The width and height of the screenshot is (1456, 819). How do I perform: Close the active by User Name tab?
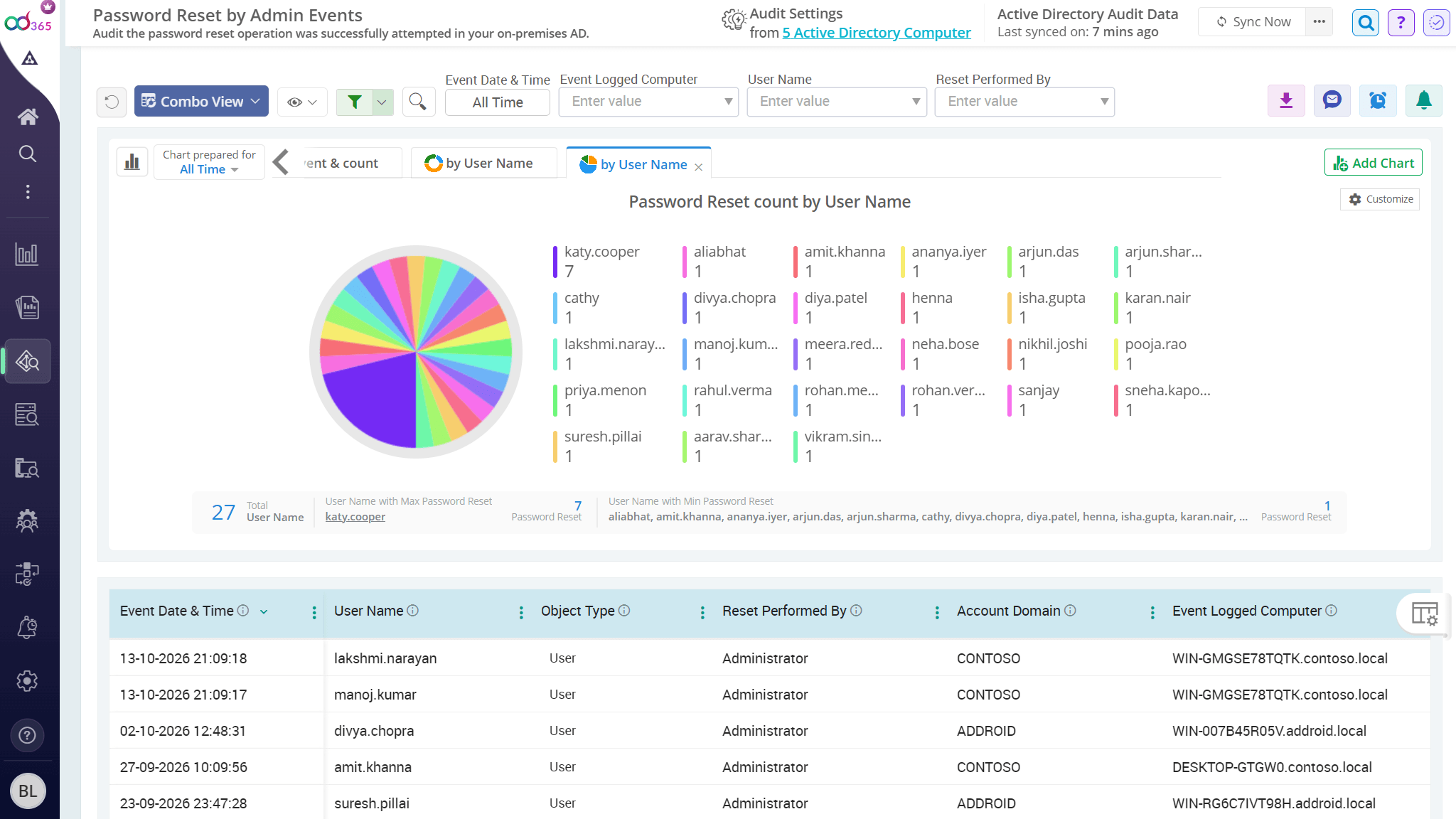(699, 166)
